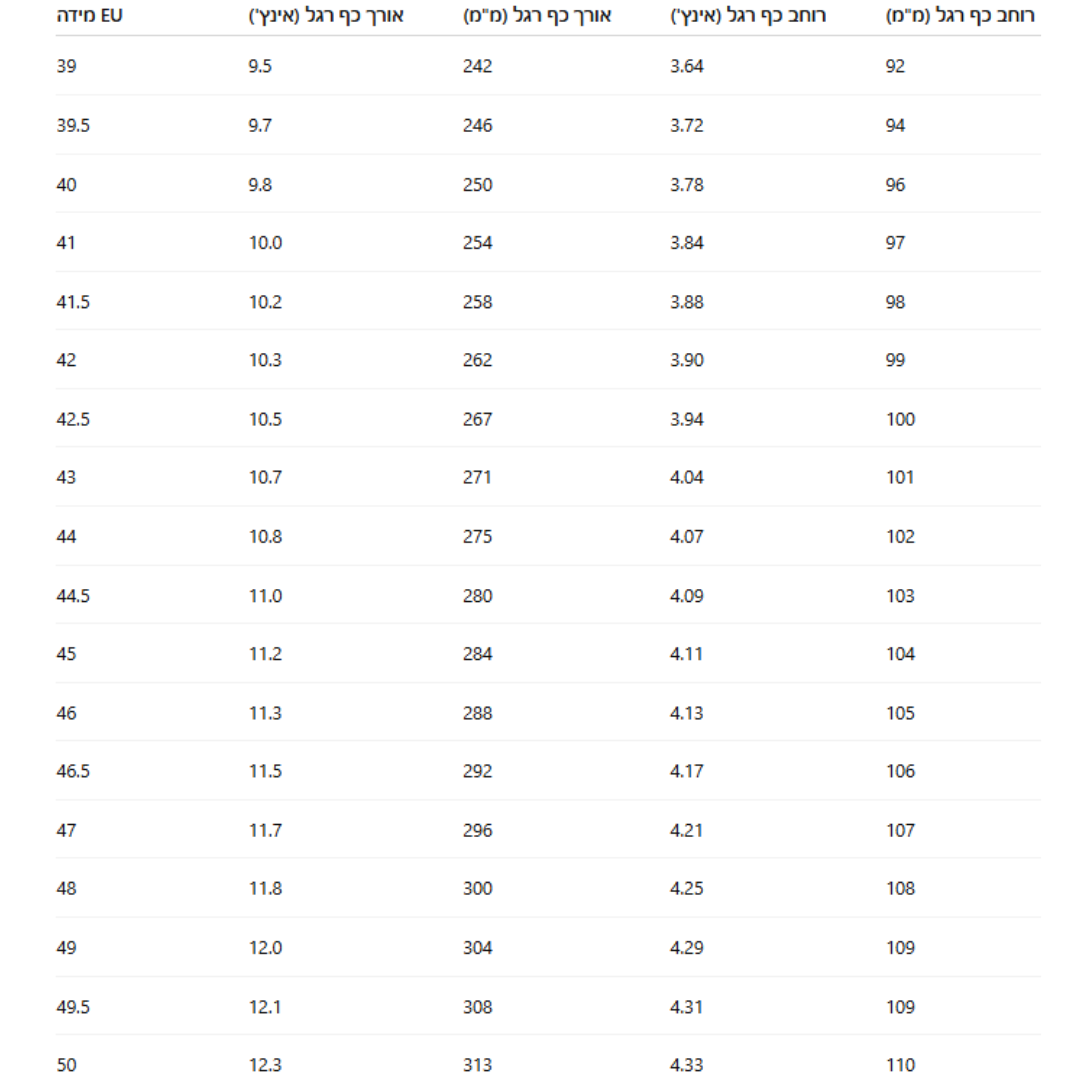Click the אורך כף רגל (מ"מ) header
The height and width of the screenshot is (1080, 1080).
pos(538,16)
